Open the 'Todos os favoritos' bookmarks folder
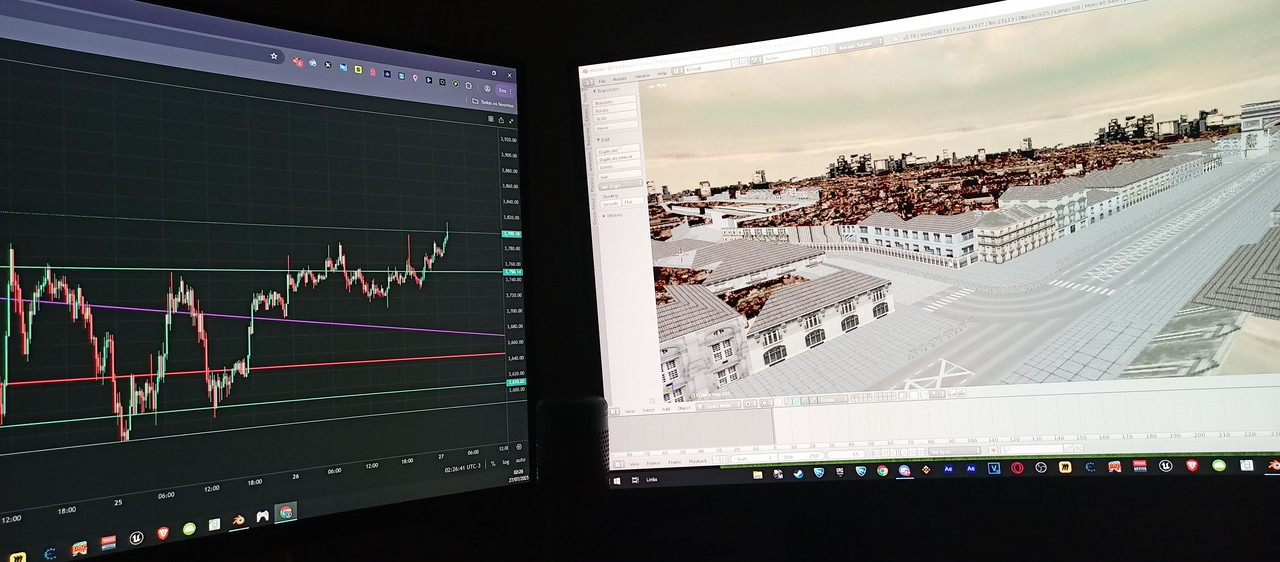Viewport: 1280px width, 562px height. pos(494,103)
